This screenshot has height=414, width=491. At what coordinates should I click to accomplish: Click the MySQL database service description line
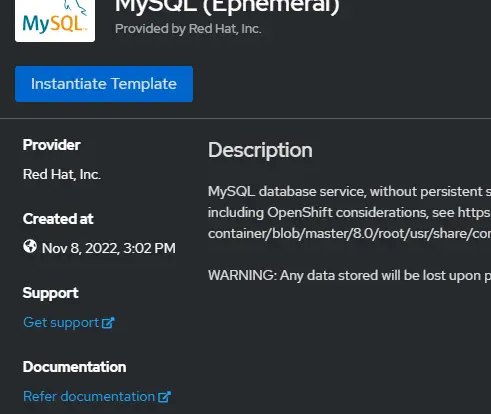point(349,192)
